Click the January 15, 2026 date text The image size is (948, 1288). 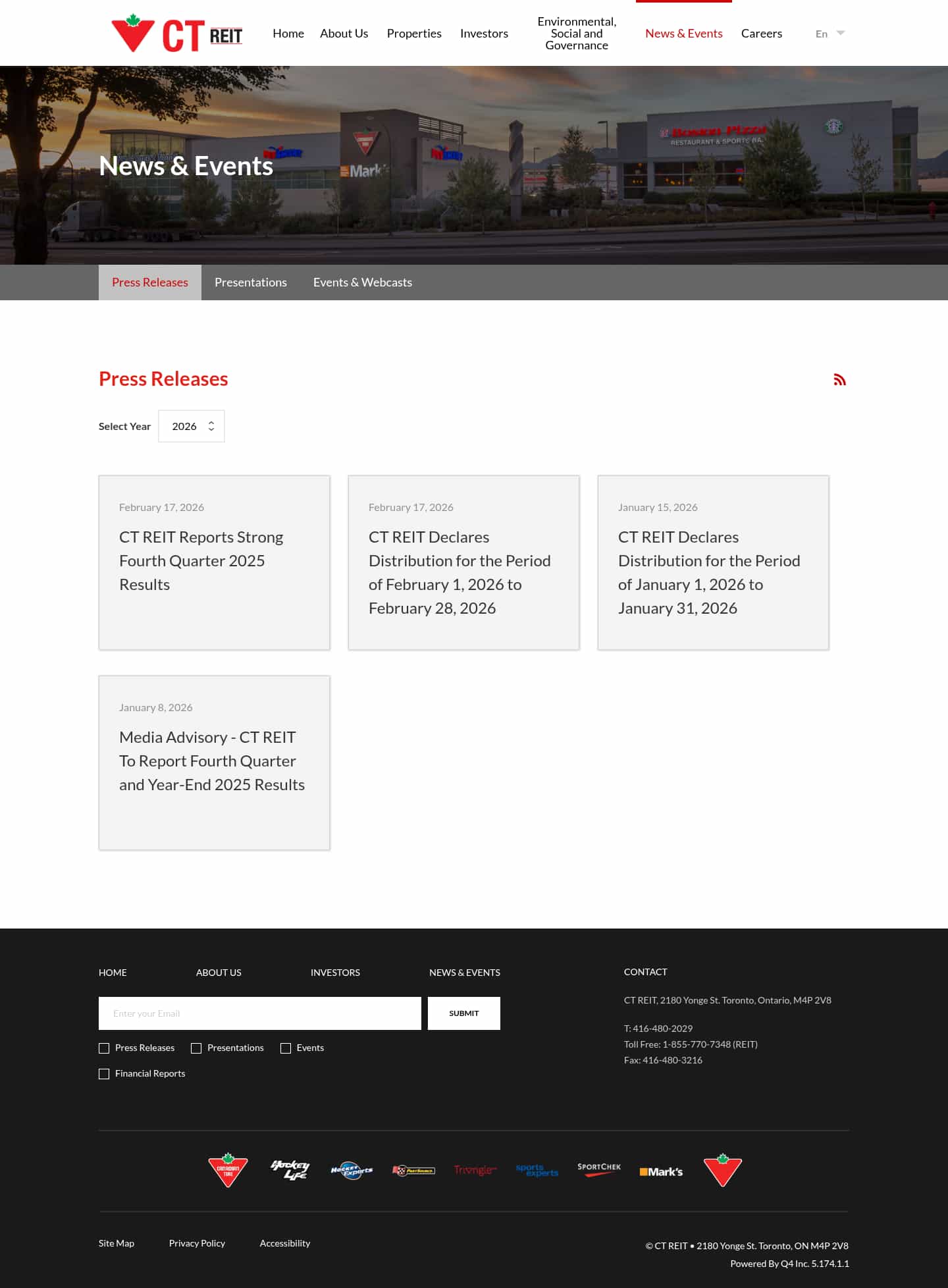(x=658, y=507)
